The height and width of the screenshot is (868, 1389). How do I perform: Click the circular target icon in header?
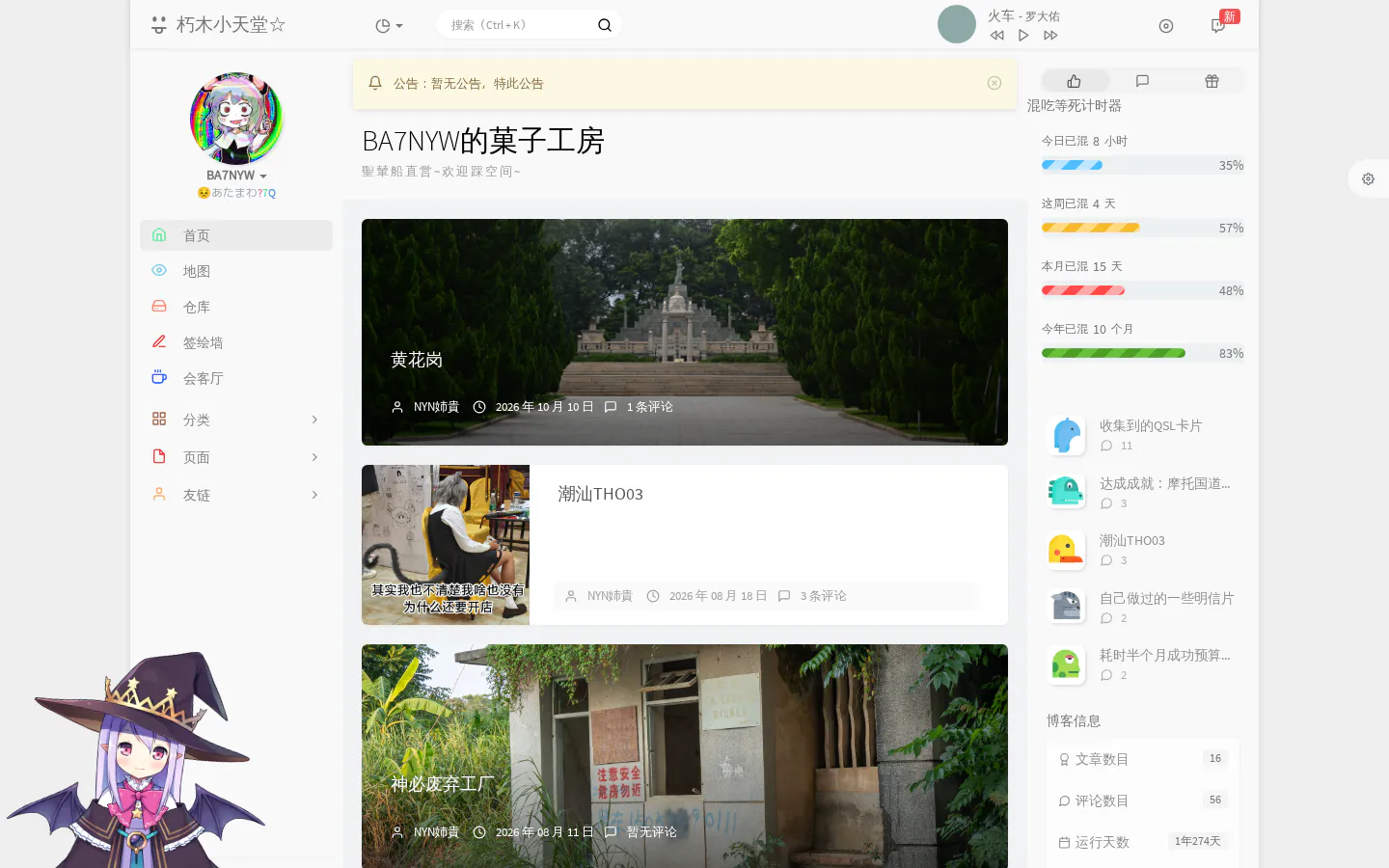(1166, 26)
